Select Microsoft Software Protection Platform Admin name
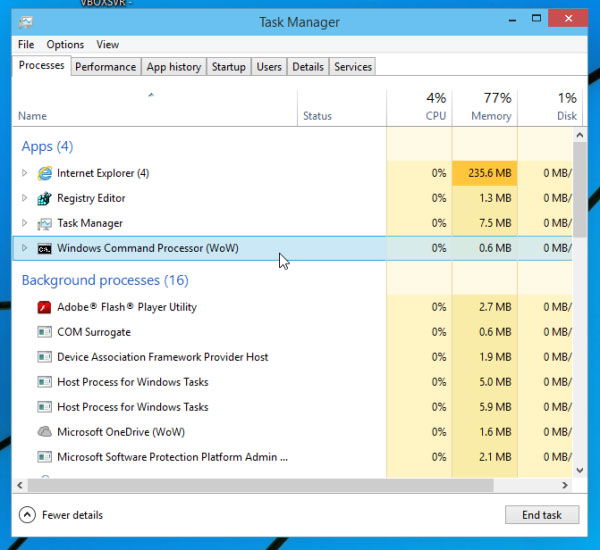This screenshot has height=550, width=600. 172,457
